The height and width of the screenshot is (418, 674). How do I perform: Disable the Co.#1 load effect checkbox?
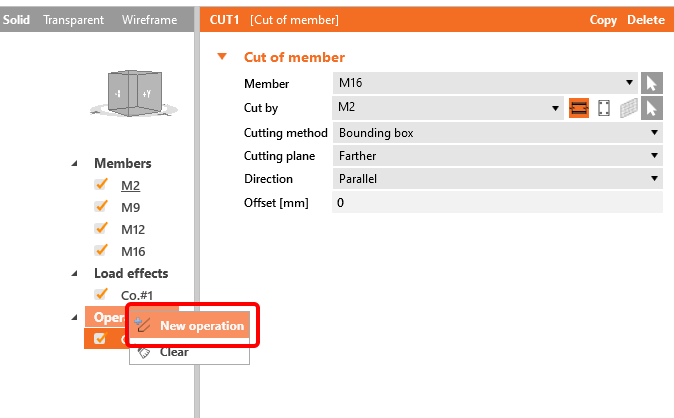(100, 295)
